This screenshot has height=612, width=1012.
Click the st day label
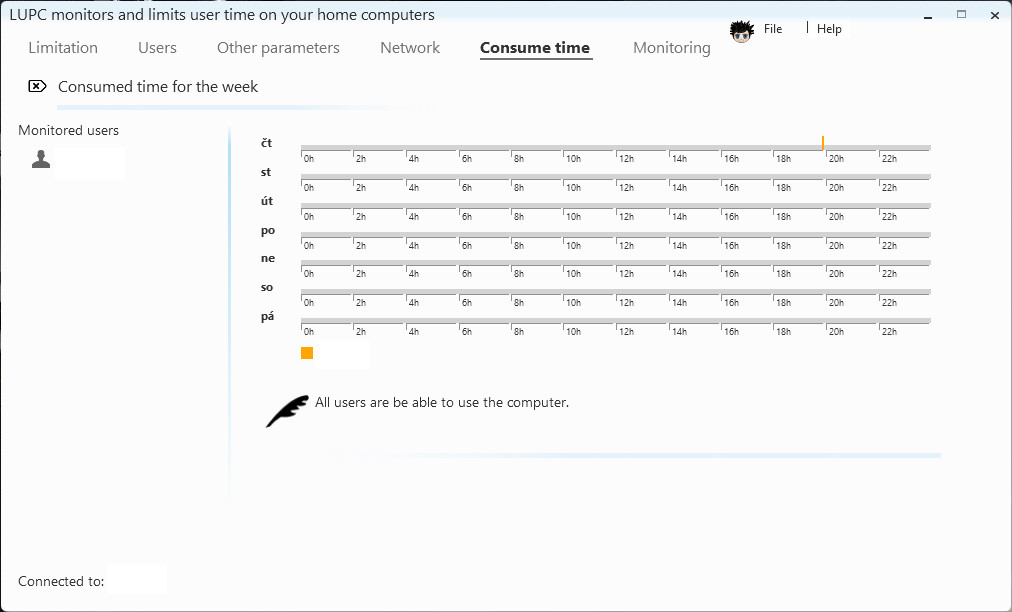(266, 172)
